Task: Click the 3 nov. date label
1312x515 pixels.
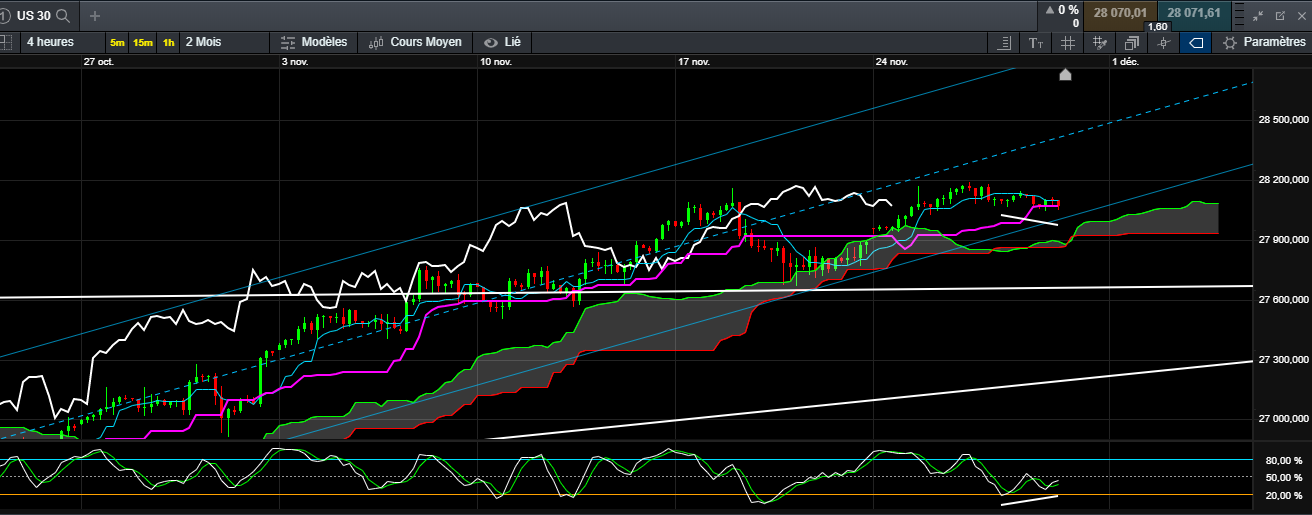Action: 297,61
